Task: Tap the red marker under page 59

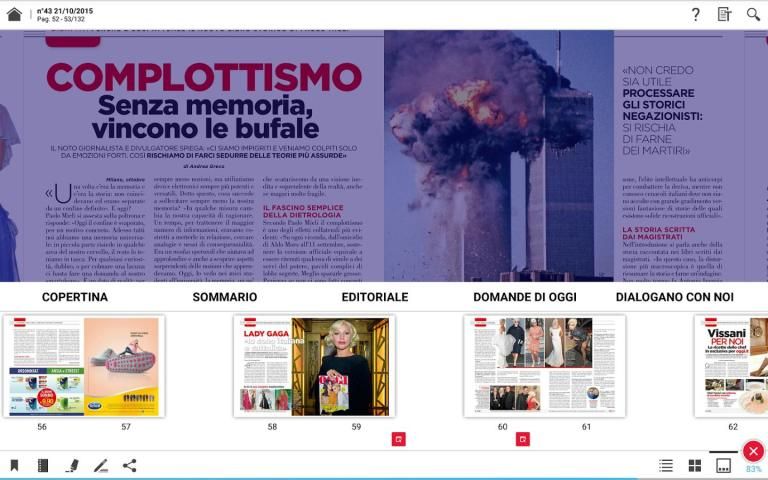Action: pyautogui.click(x=398, y=438)
